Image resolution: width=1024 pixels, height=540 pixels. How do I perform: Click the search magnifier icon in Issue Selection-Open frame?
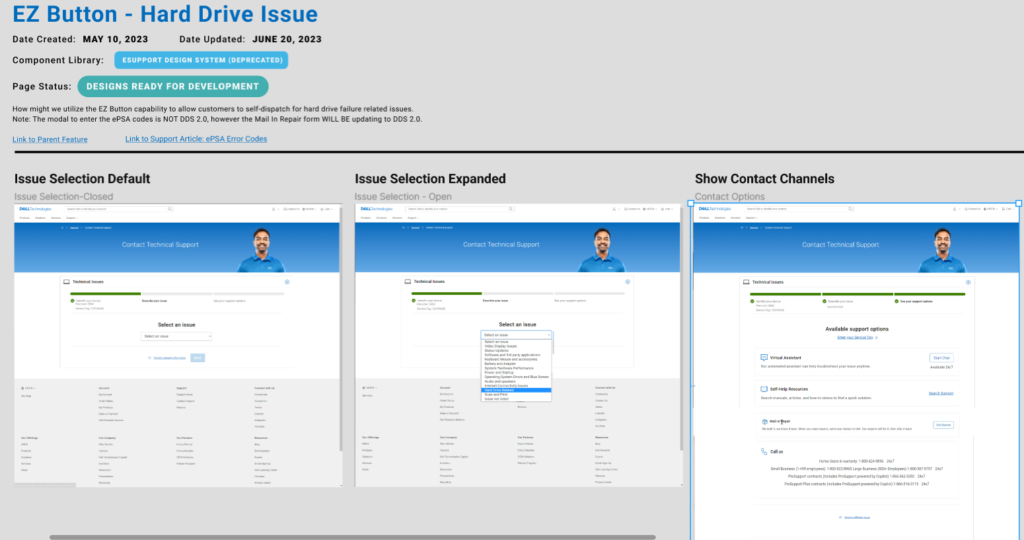[511, 209]
